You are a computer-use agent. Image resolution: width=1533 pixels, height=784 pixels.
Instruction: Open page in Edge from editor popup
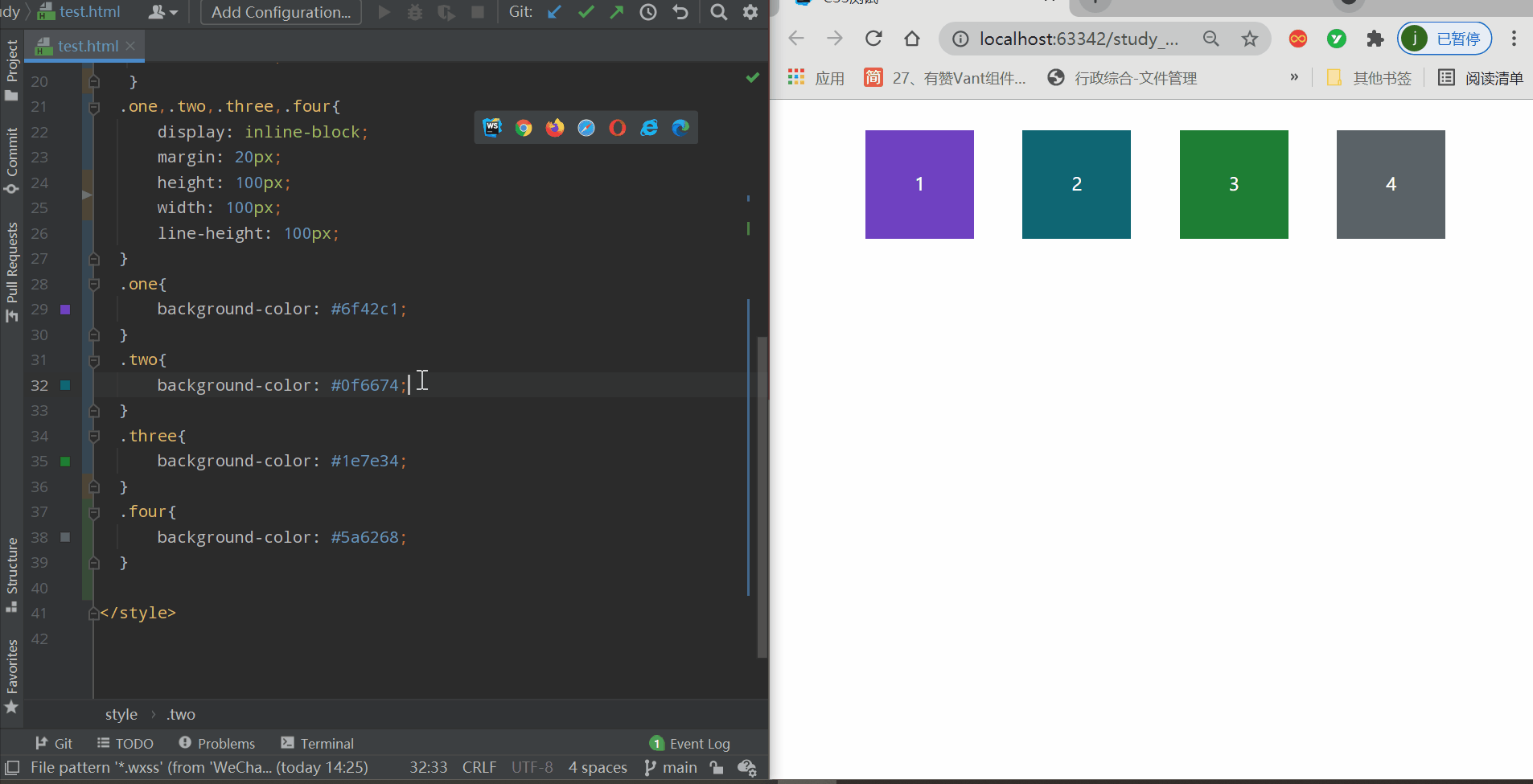click(x=680, y=128)
